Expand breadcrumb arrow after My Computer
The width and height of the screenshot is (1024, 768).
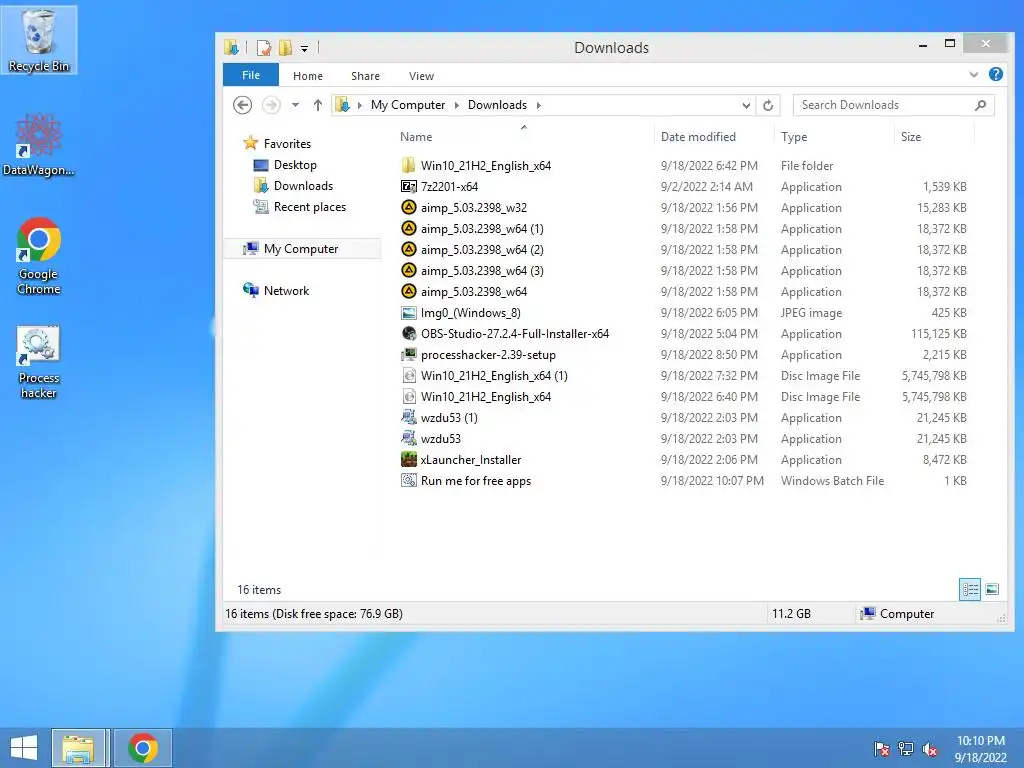(x=456, y=105)
